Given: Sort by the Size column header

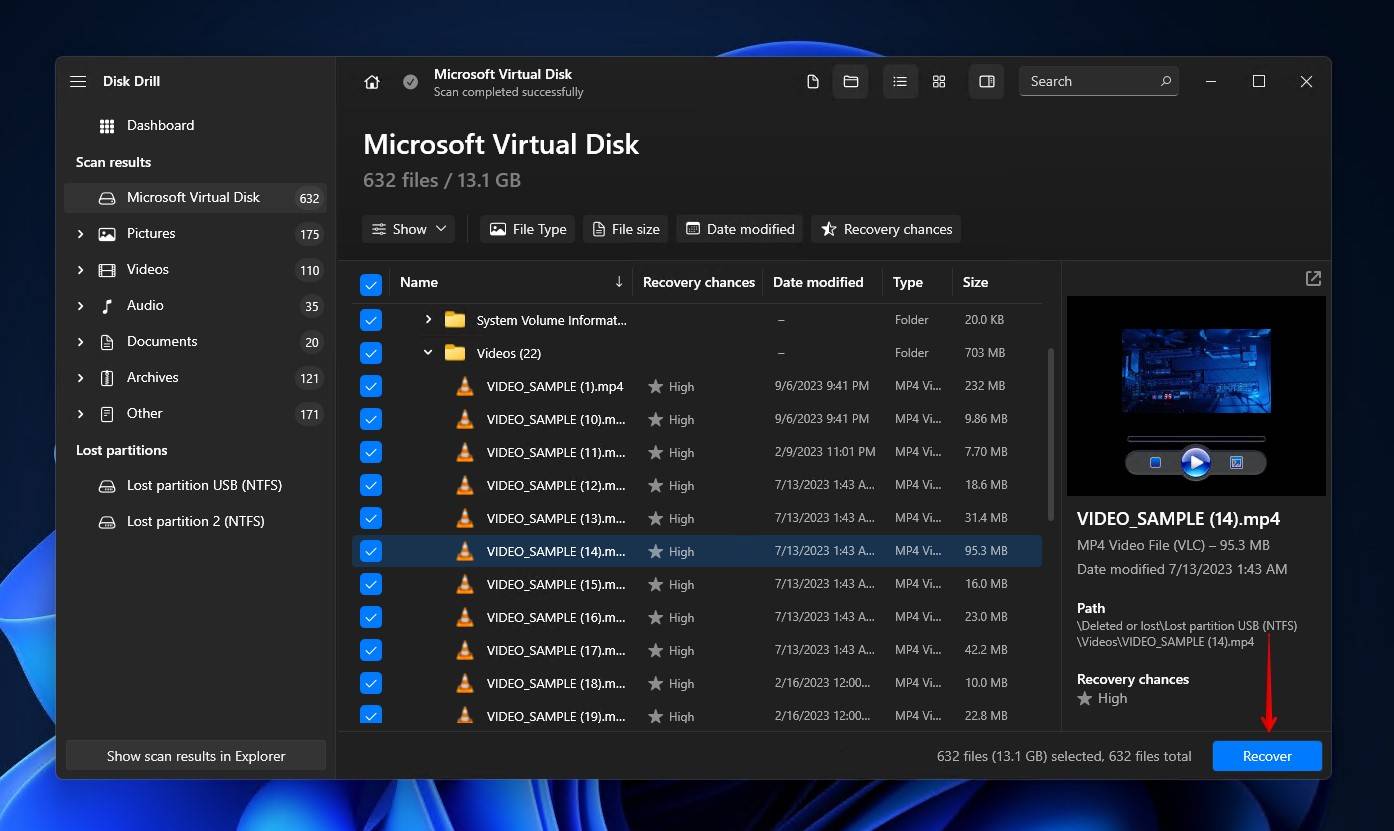Looking at the screenshot, I should click(x=976, y=282).
